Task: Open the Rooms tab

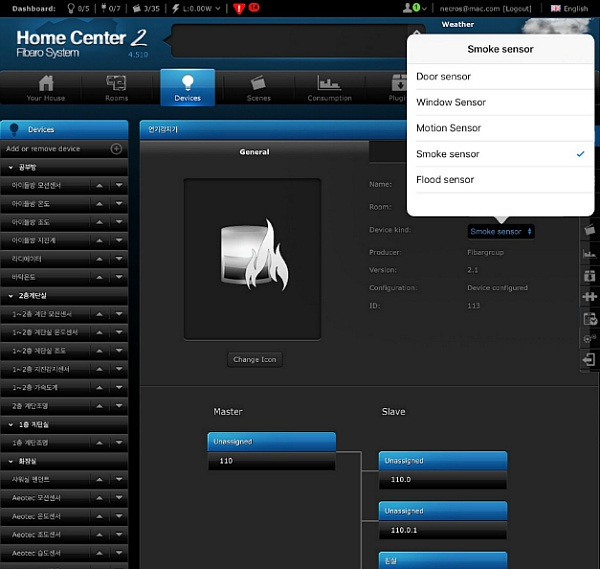Action: (116, 88)
